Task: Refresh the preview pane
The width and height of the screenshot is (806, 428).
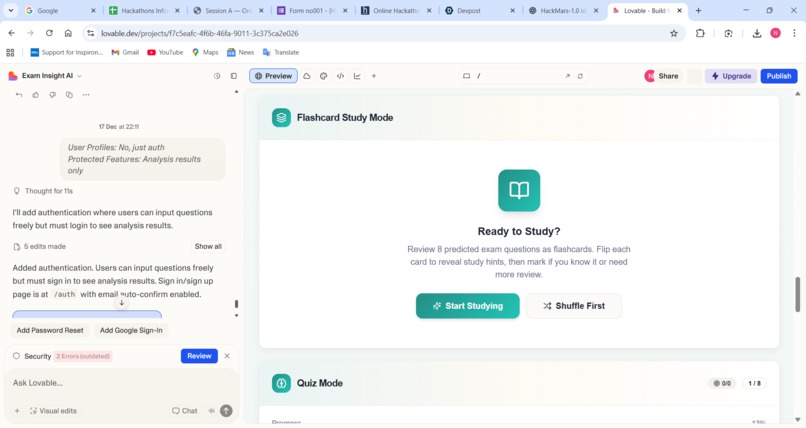Action: click(x=580, y=76)
